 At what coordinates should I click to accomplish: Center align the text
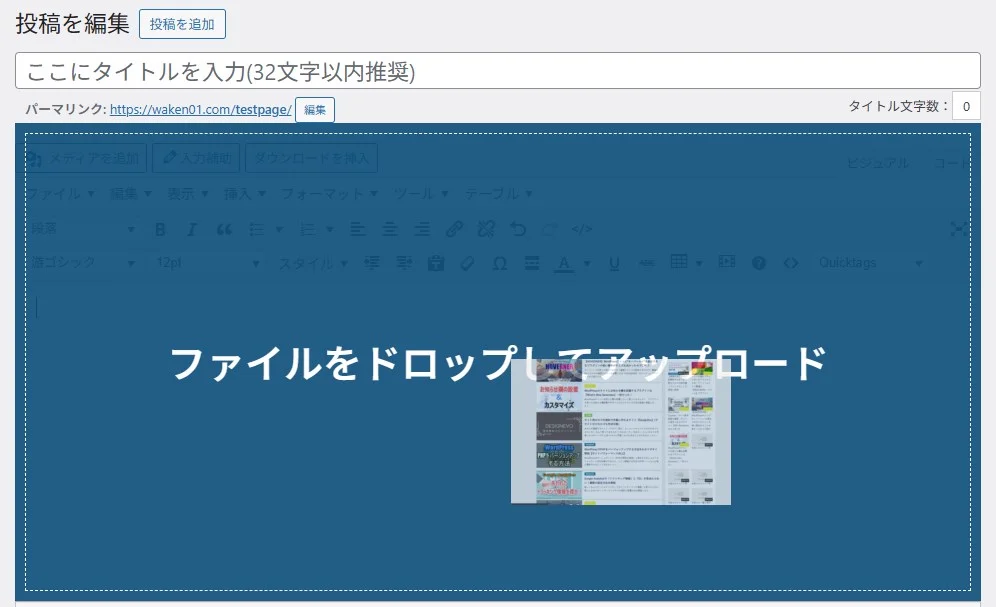click(x=390, y=229)
